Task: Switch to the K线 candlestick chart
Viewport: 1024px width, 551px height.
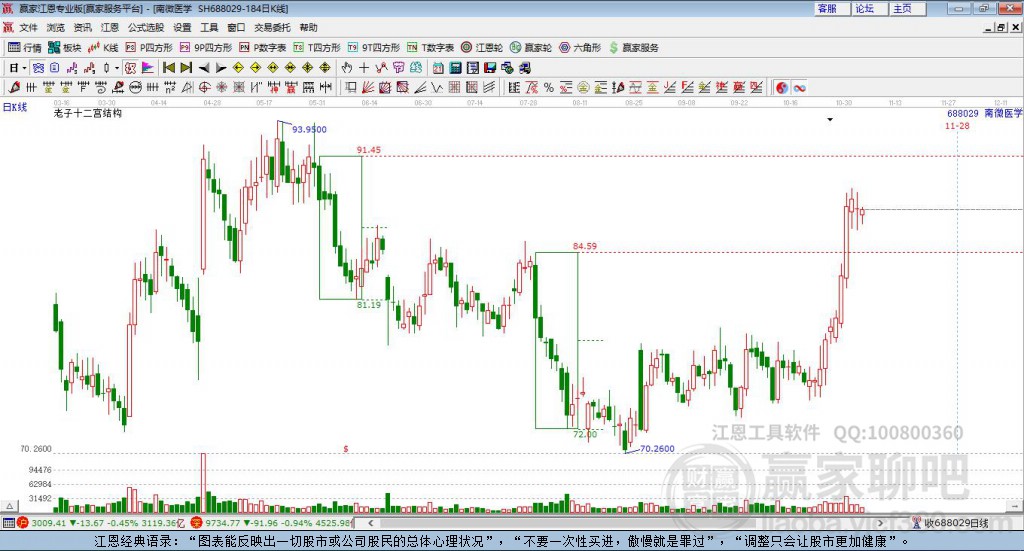Action: click(103, 48)
